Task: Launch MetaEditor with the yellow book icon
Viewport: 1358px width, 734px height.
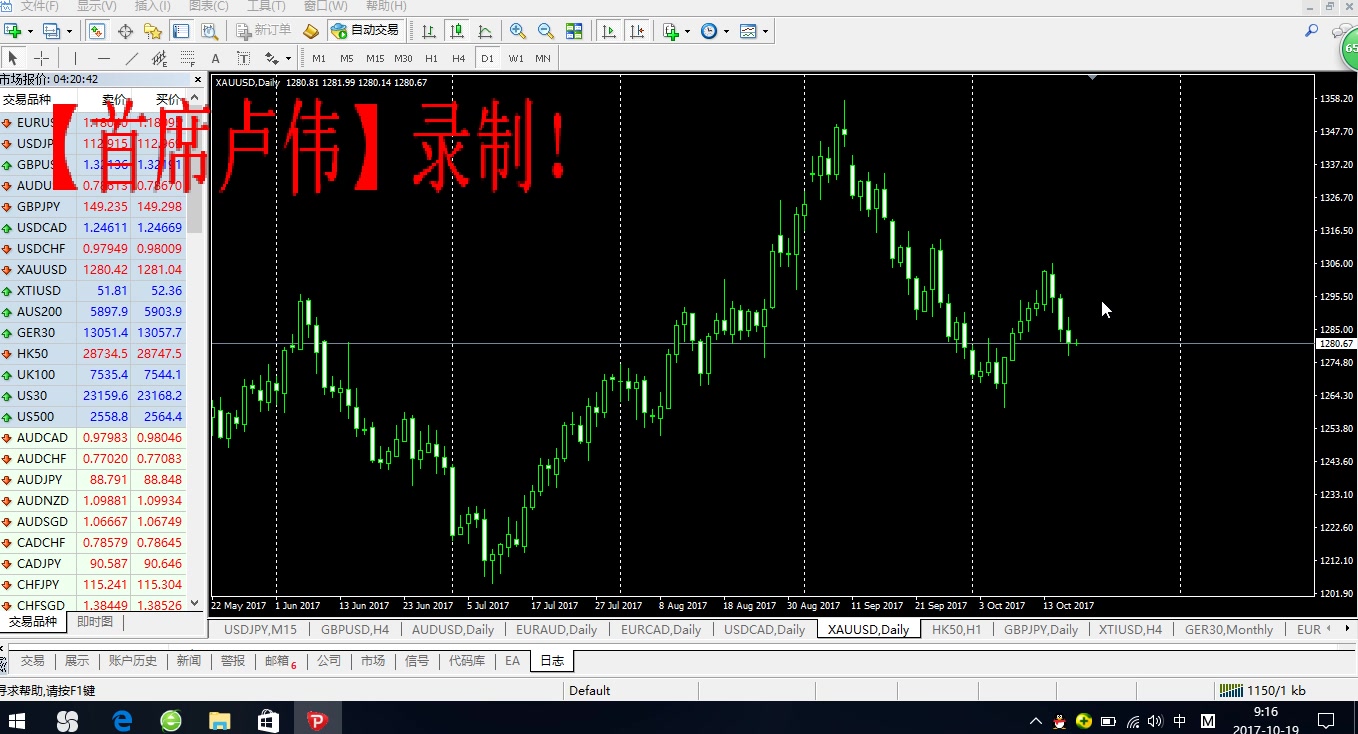Action: [x=311, y=31]
